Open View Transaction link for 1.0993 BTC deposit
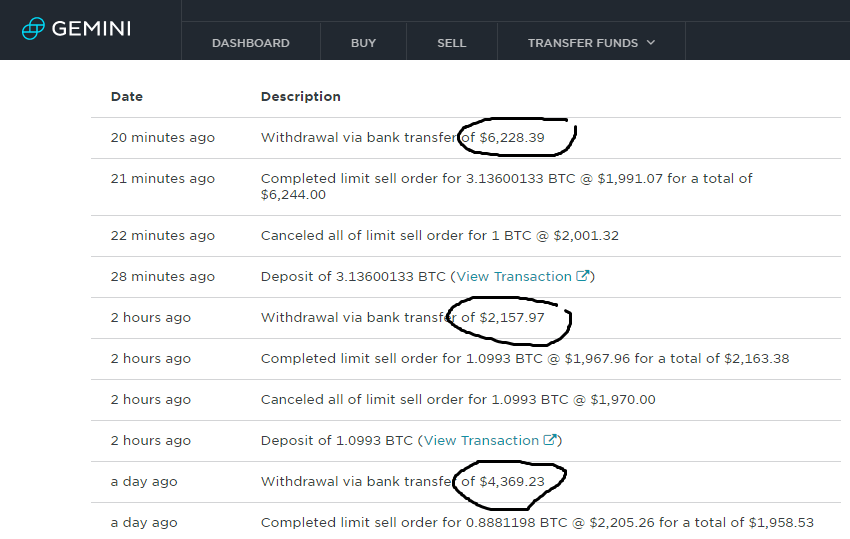Image resolution: width=850 pixels, height=539 pixels. [x=481, y=440]
